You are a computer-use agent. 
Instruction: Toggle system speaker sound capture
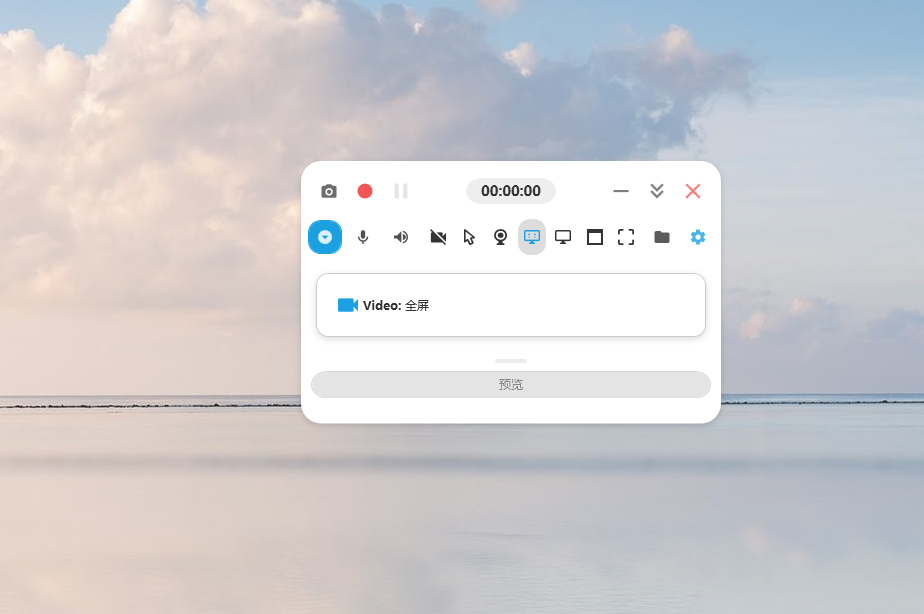(401, 237)
